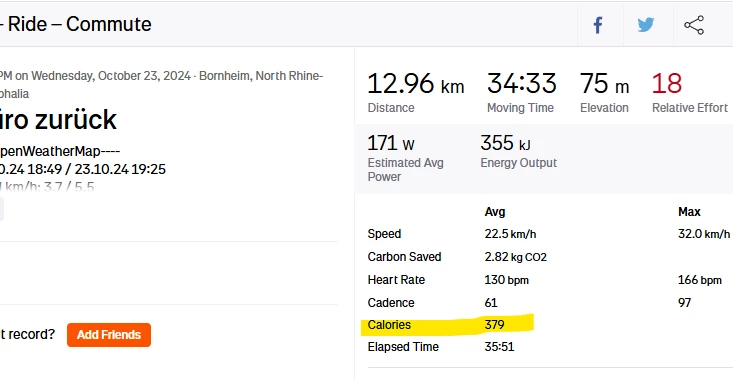Open the Relative Effort 18 link

pyautogui.click(x=667, y=84)
